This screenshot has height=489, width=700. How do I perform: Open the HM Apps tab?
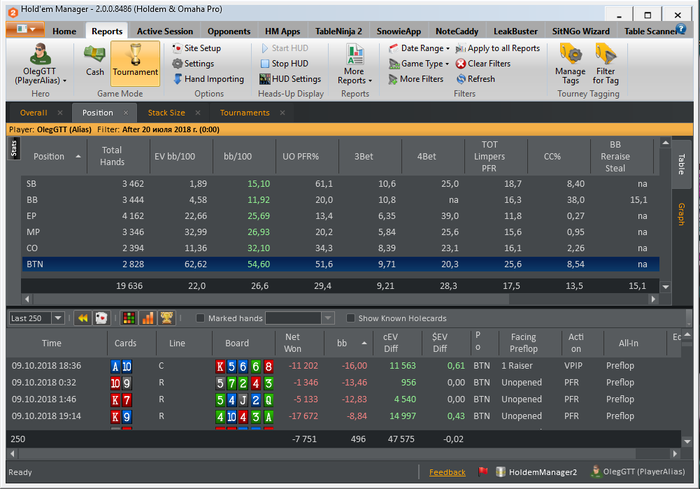(x=282, y=31)
